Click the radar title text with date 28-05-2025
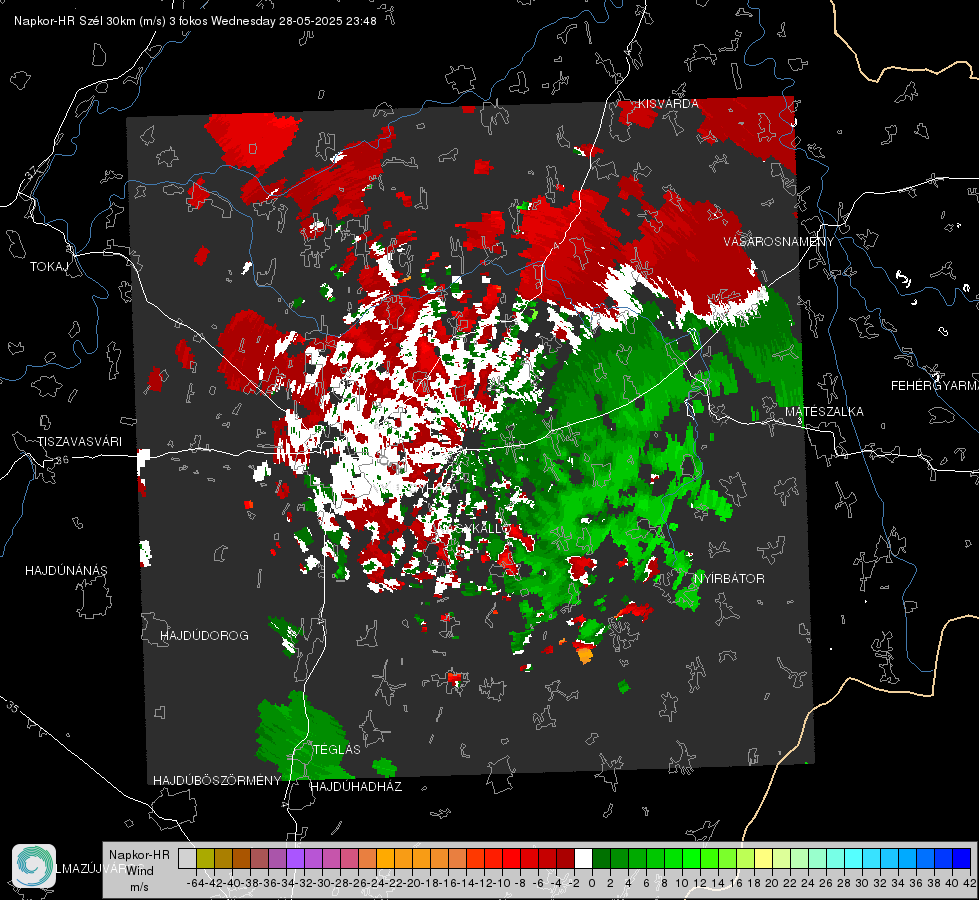The height and width of the screenshot is (900, 979). tap(195, 21)
